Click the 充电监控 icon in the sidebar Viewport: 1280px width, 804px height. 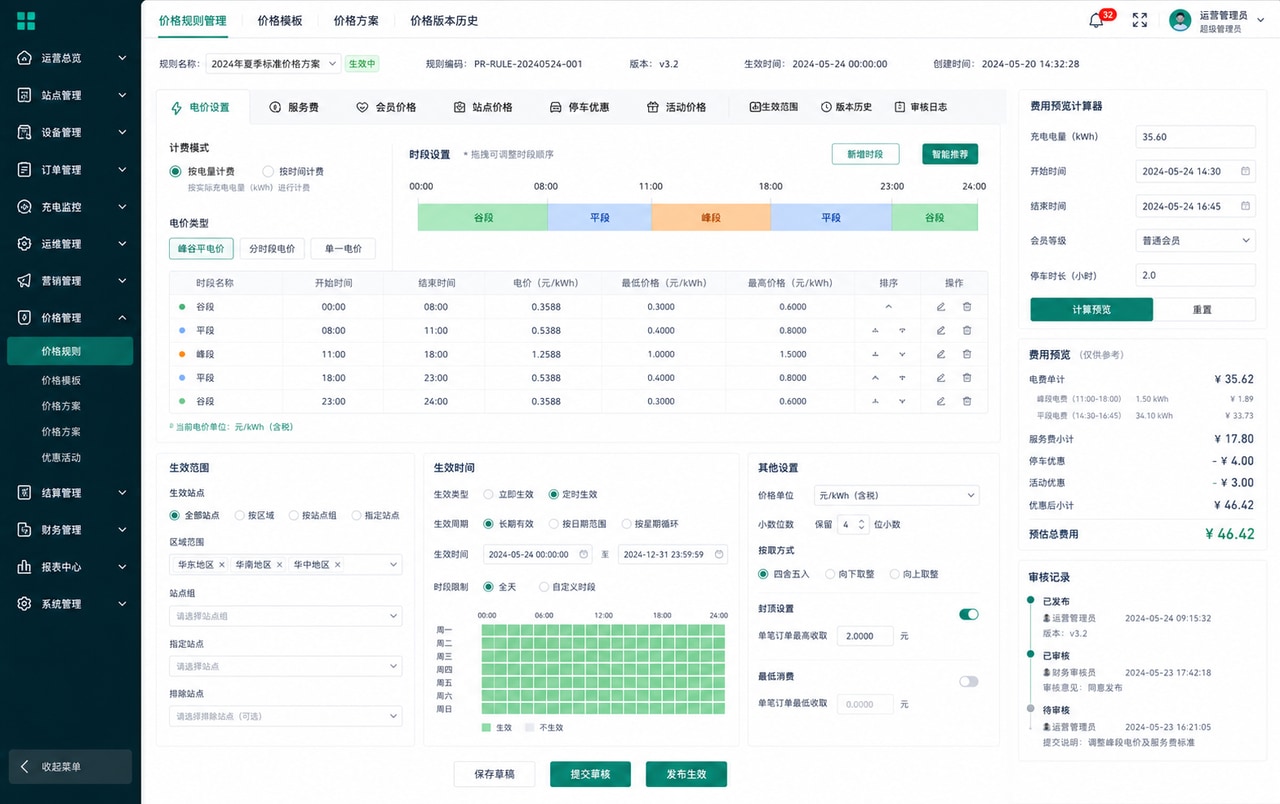[x=26, y=207]
